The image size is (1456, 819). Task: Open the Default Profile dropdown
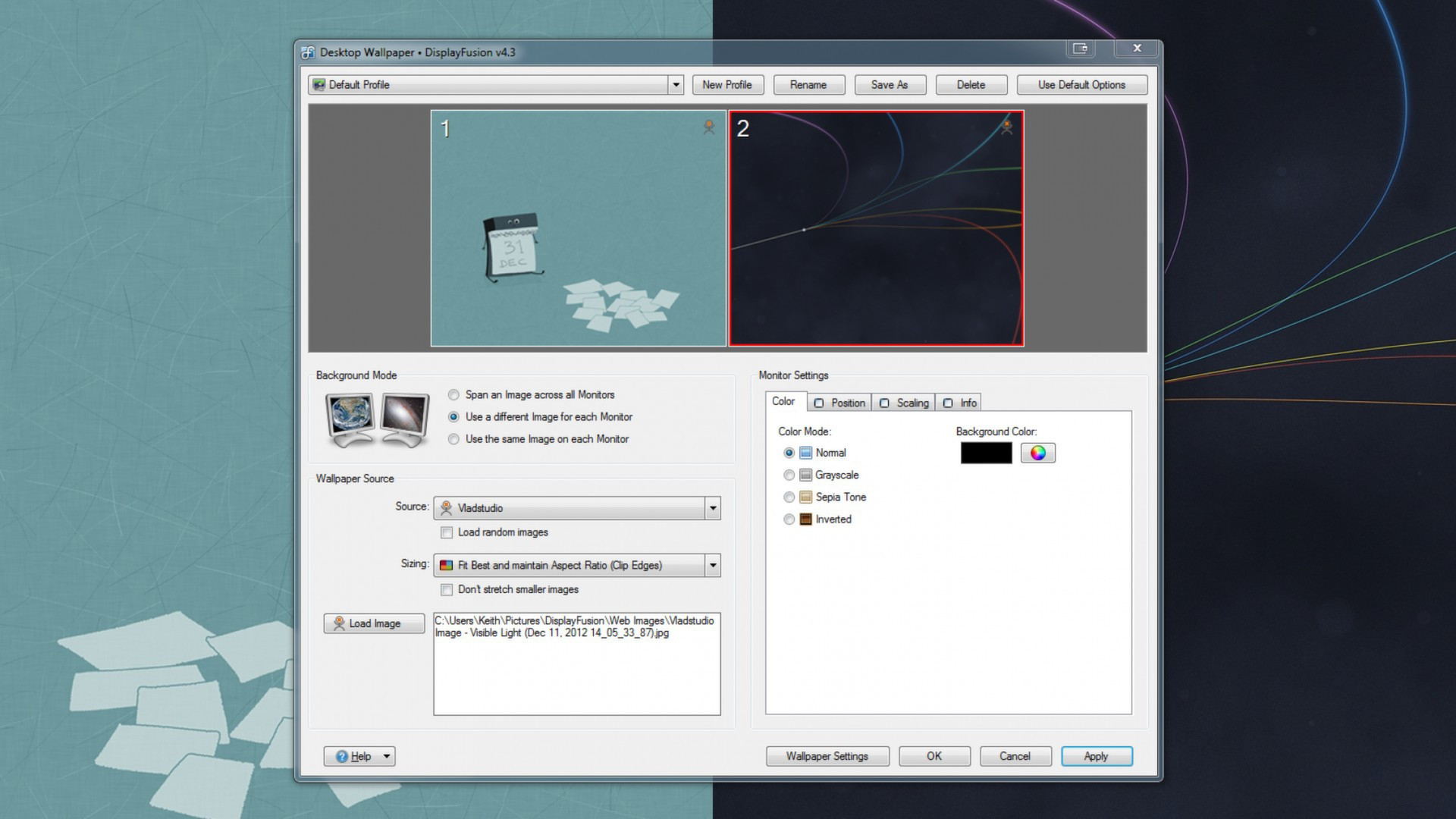[675, 85]
